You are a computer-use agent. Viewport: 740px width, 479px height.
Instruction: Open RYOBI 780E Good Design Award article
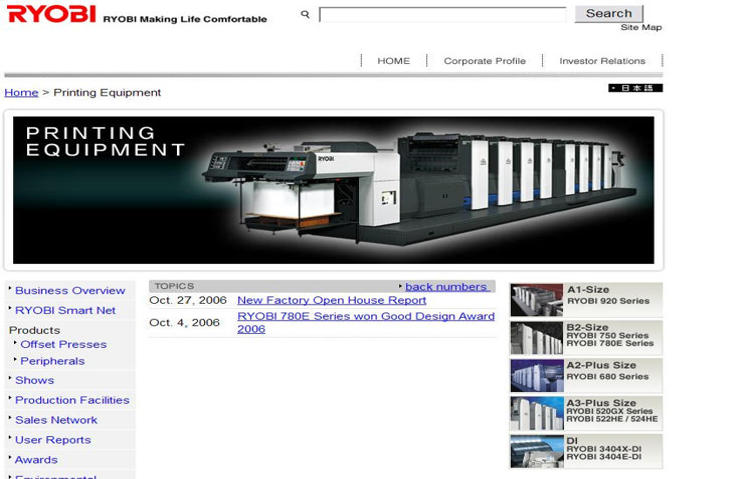tap(366, 322)
